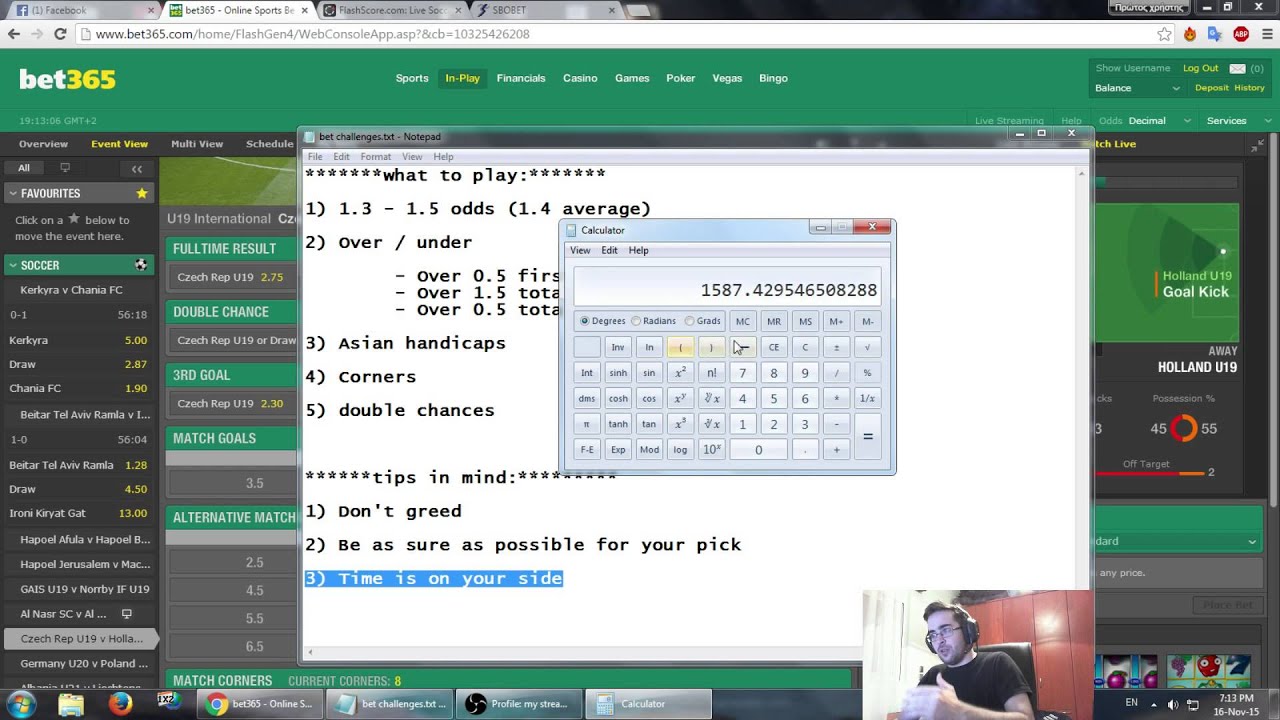Open Notepad's Format menu
Image resolution: width=1280 pixels, height=720 pixels.
(376, 157)
